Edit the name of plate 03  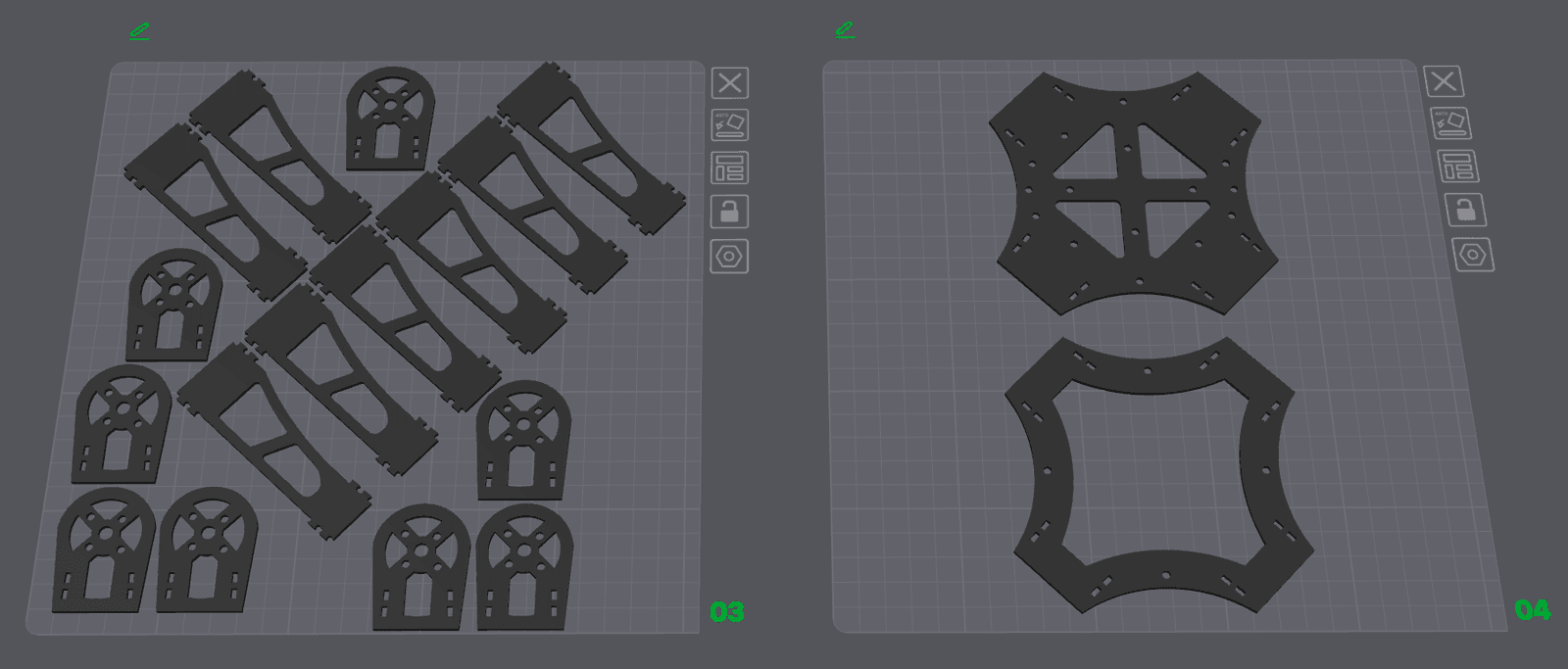139,31
